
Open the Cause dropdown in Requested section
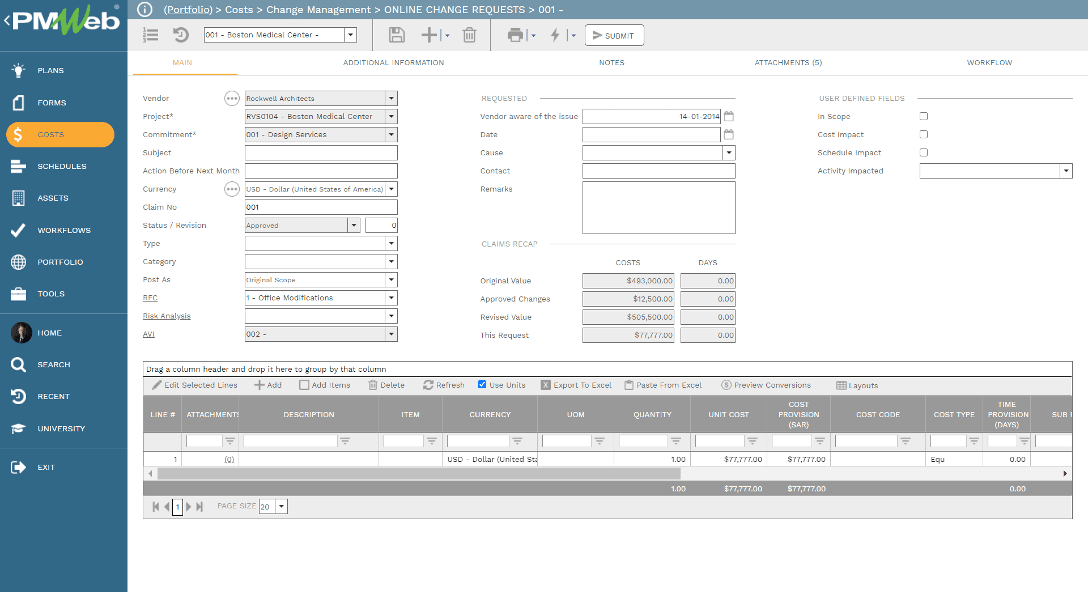pos(729,152)
